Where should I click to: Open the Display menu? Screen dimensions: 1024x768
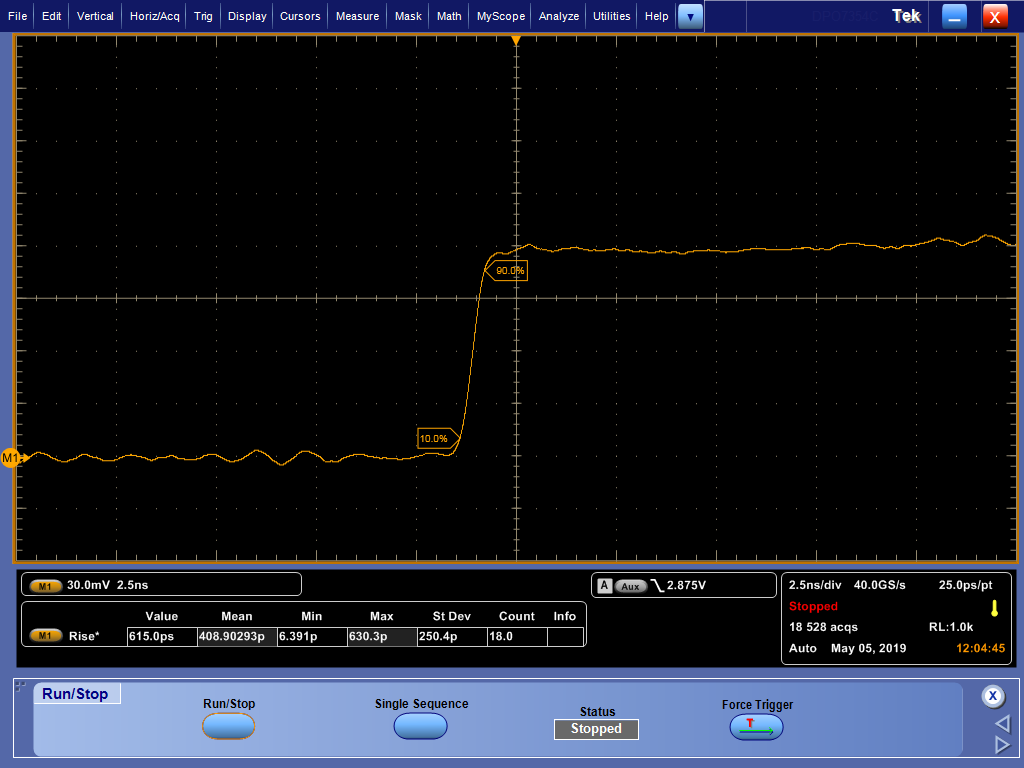(247, 16)
